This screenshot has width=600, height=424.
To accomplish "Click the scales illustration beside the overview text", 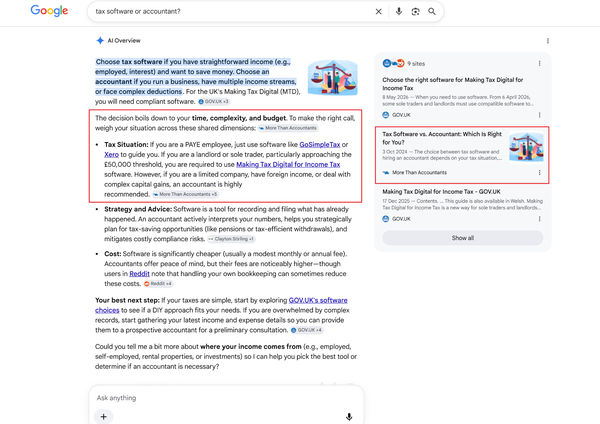I will (x=333, y=77).
